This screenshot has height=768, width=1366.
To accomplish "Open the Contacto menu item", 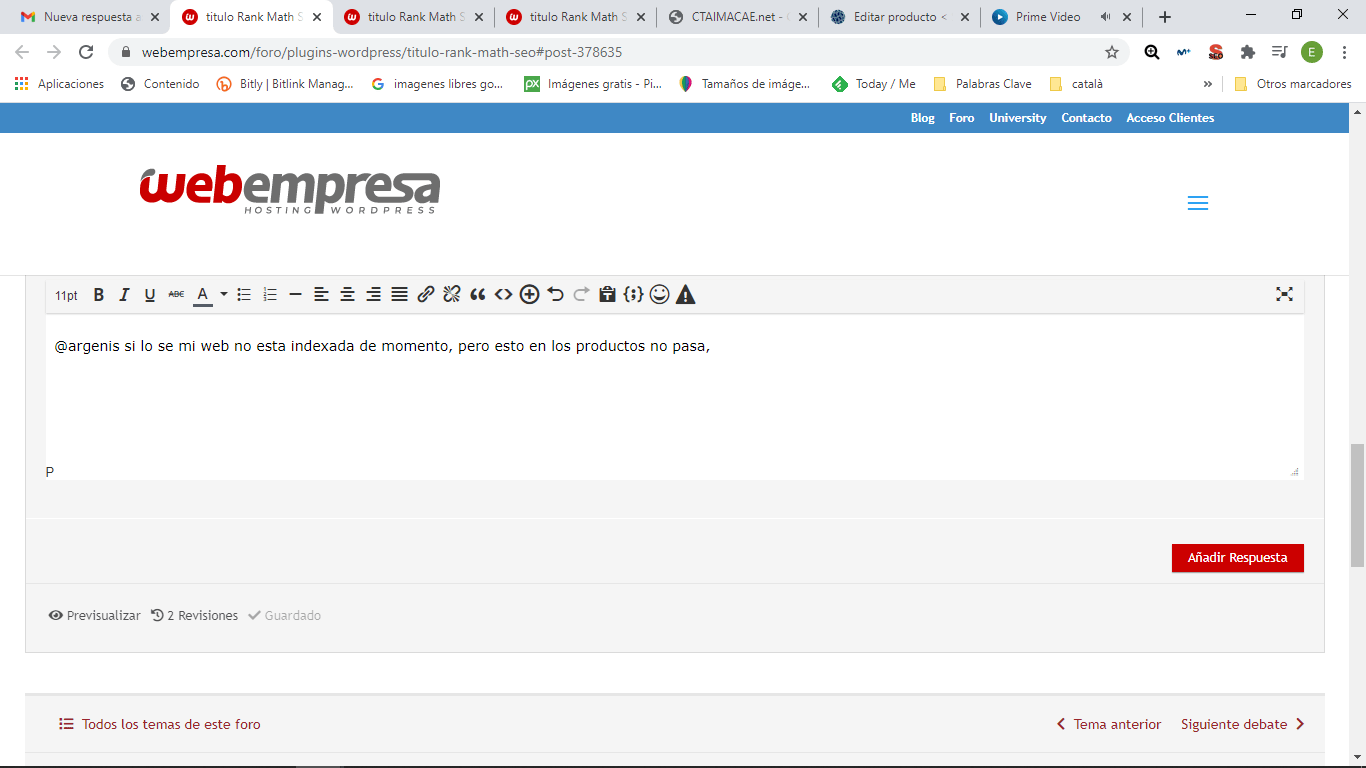I will [x=1086, y=118].
